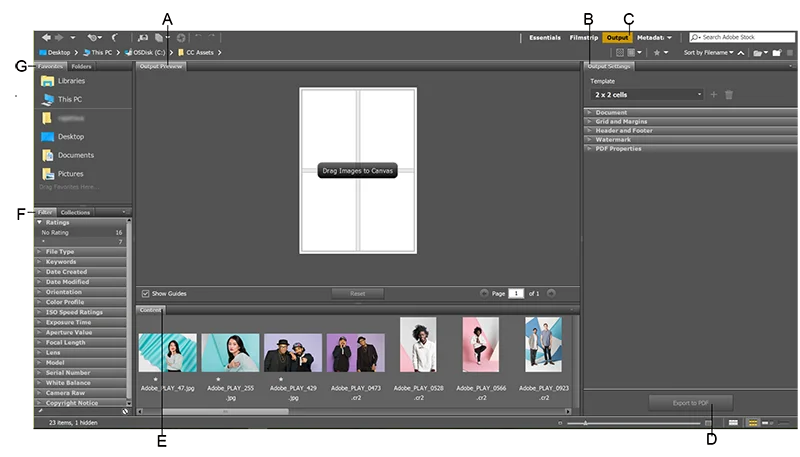Open the navigation history dropdown arrow
Image resolution: width=800 pixels, height=457 pixels.
click(x=73, y=37)
